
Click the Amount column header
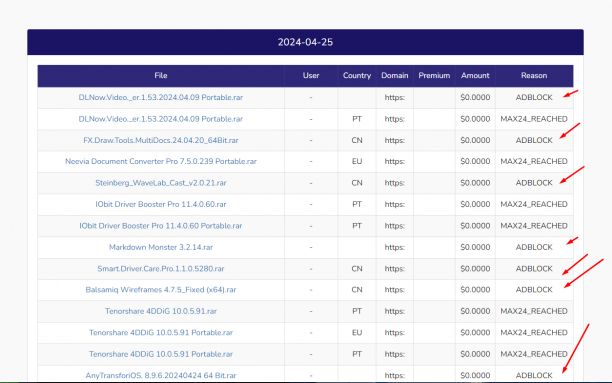point(475,76)
